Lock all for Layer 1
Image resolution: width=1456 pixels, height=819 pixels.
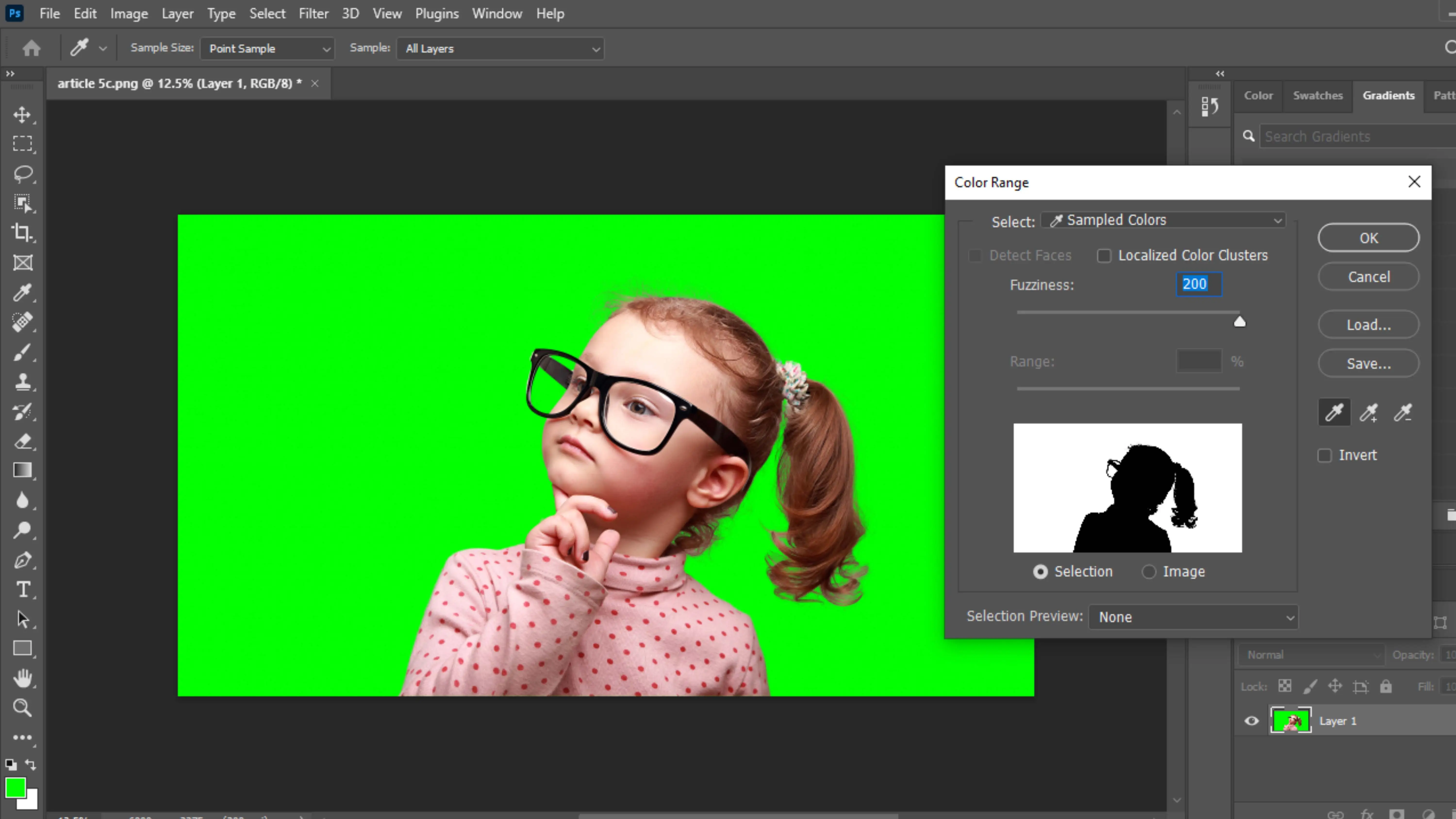click(1385, 686)
